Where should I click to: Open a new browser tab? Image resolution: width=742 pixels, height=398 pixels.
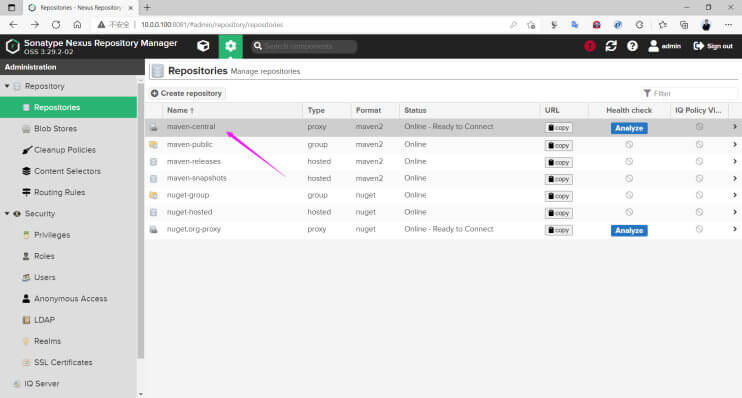point(147,8)
